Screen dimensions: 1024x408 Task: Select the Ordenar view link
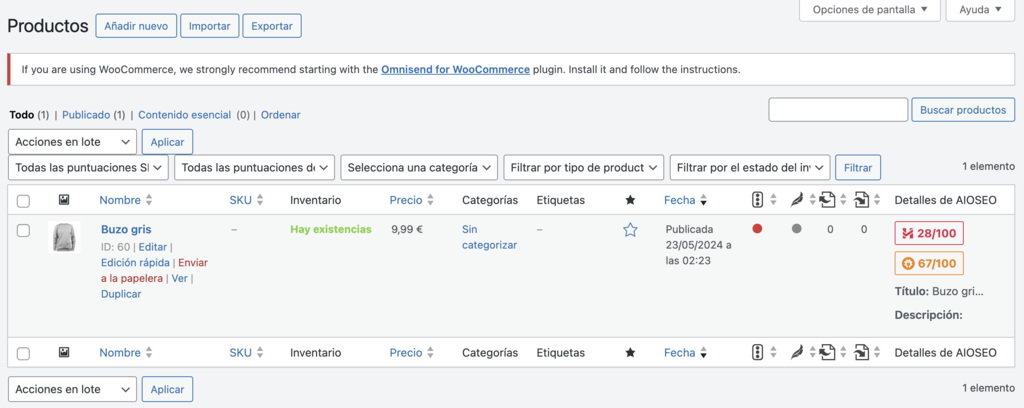click(281, 114)
